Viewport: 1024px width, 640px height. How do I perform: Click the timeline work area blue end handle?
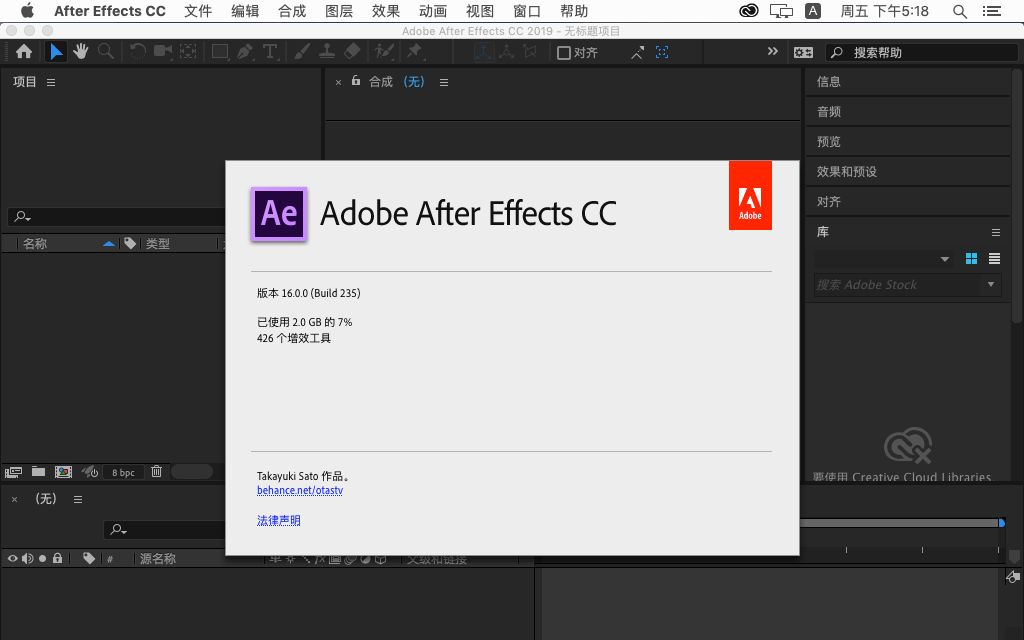(x=1002, y=522)
